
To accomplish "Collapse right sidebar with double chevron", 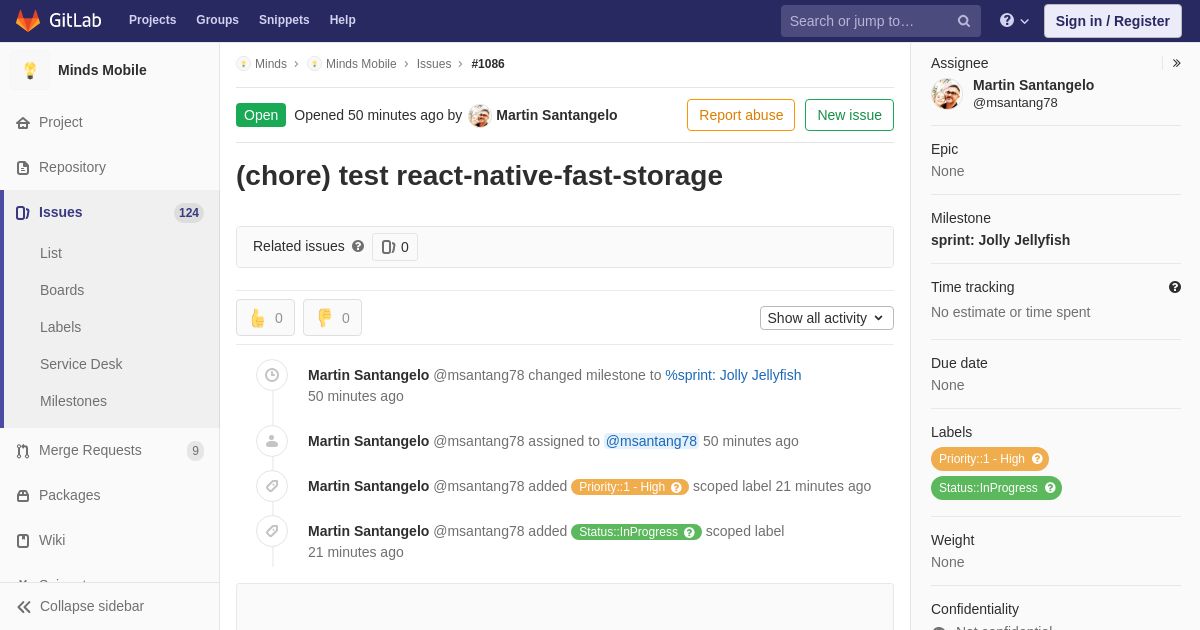I will click(1176, 63).
